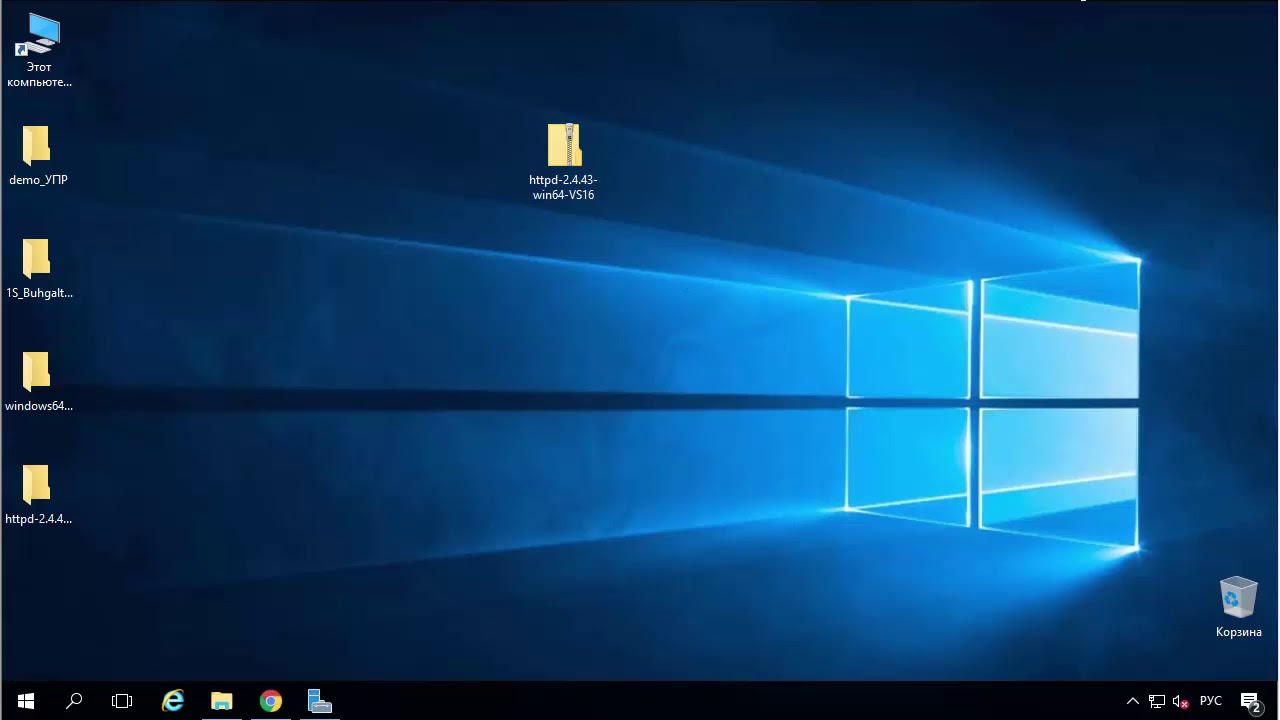Select the httpd-2.4.43-win64-VS16 zip archive
This screenshot has width=1280, height=720.
pos(563,162)
